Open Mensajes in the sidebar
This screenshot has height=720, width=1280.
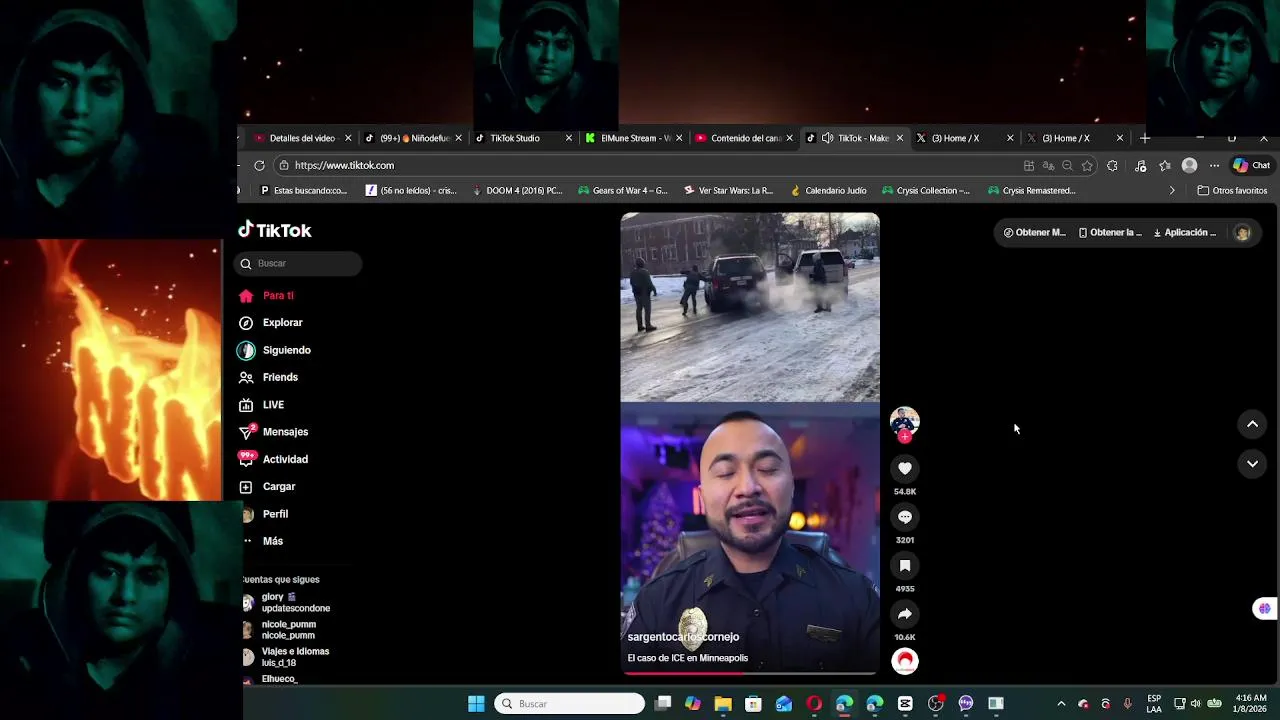pyautogui.click(x=274, y=432)
